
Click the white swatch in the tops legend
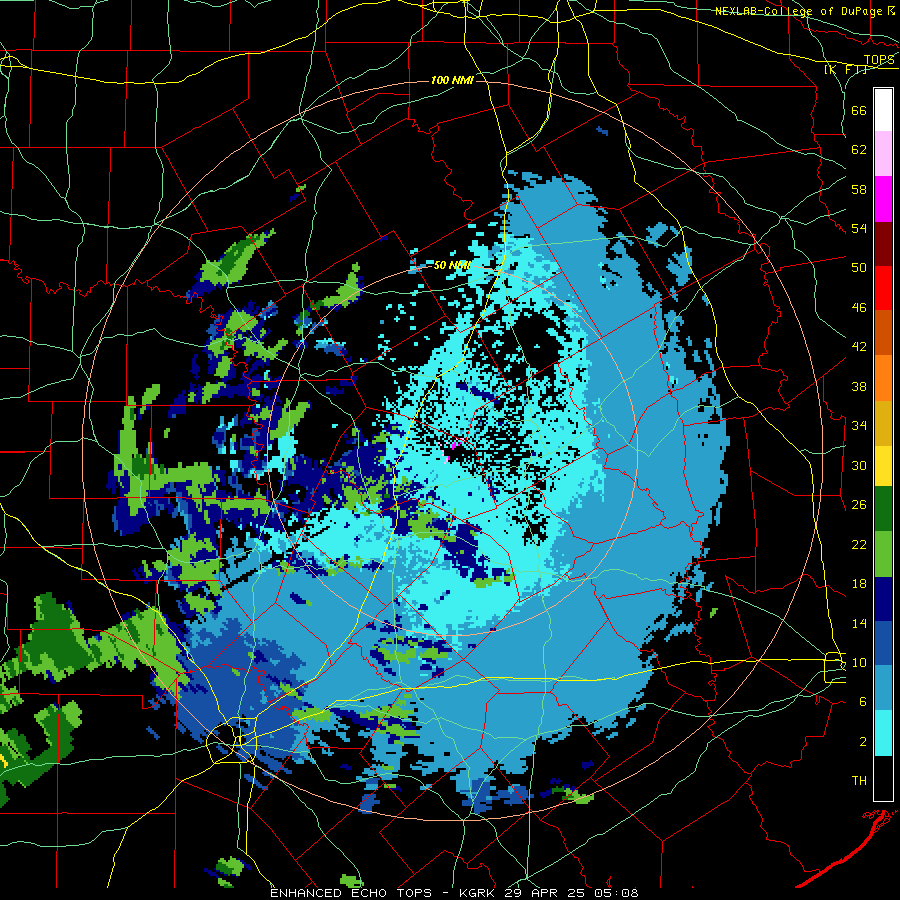pos(883,110)
